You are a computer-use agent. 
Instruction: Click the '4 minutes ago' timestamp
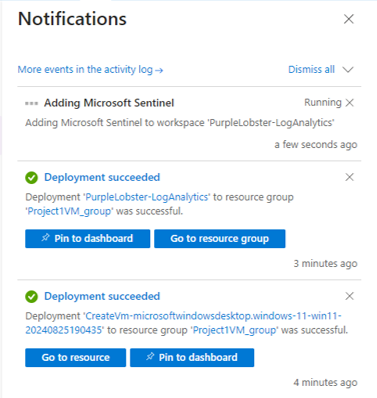[x=325, y=382]
